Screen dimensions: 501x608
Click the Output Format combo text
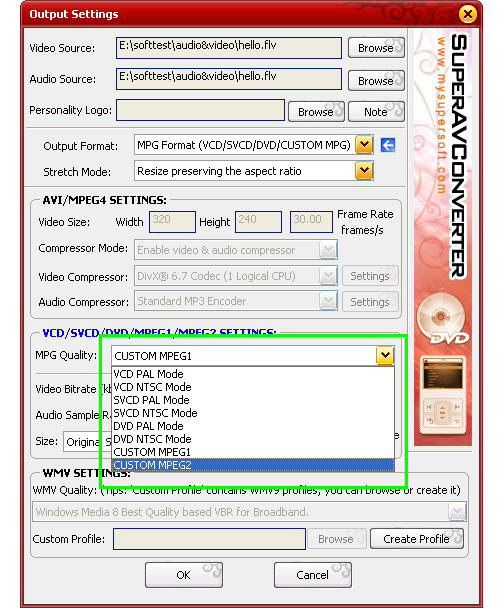[x=244, y=145]
